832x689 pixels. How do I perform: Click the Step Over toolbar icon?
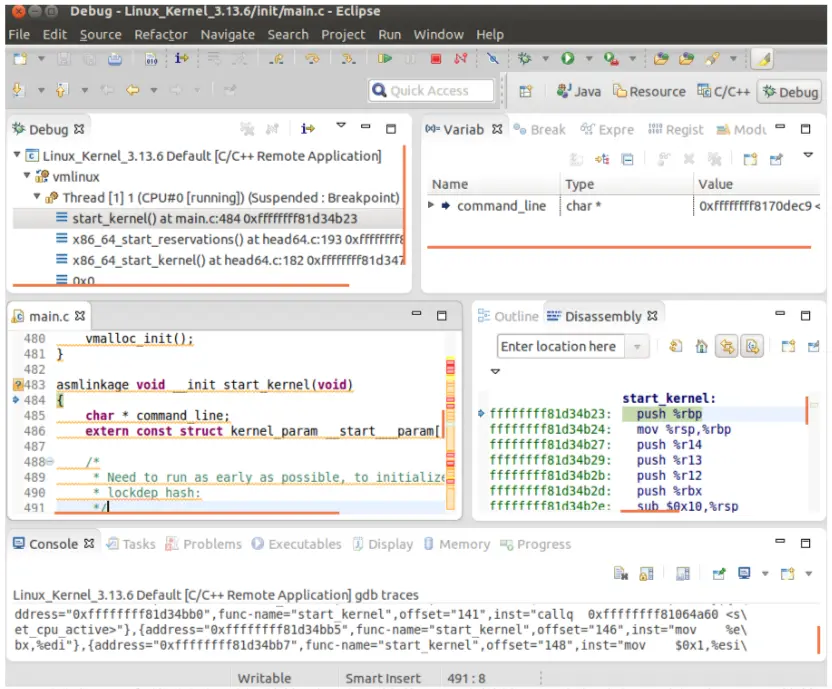pos(312,58)
